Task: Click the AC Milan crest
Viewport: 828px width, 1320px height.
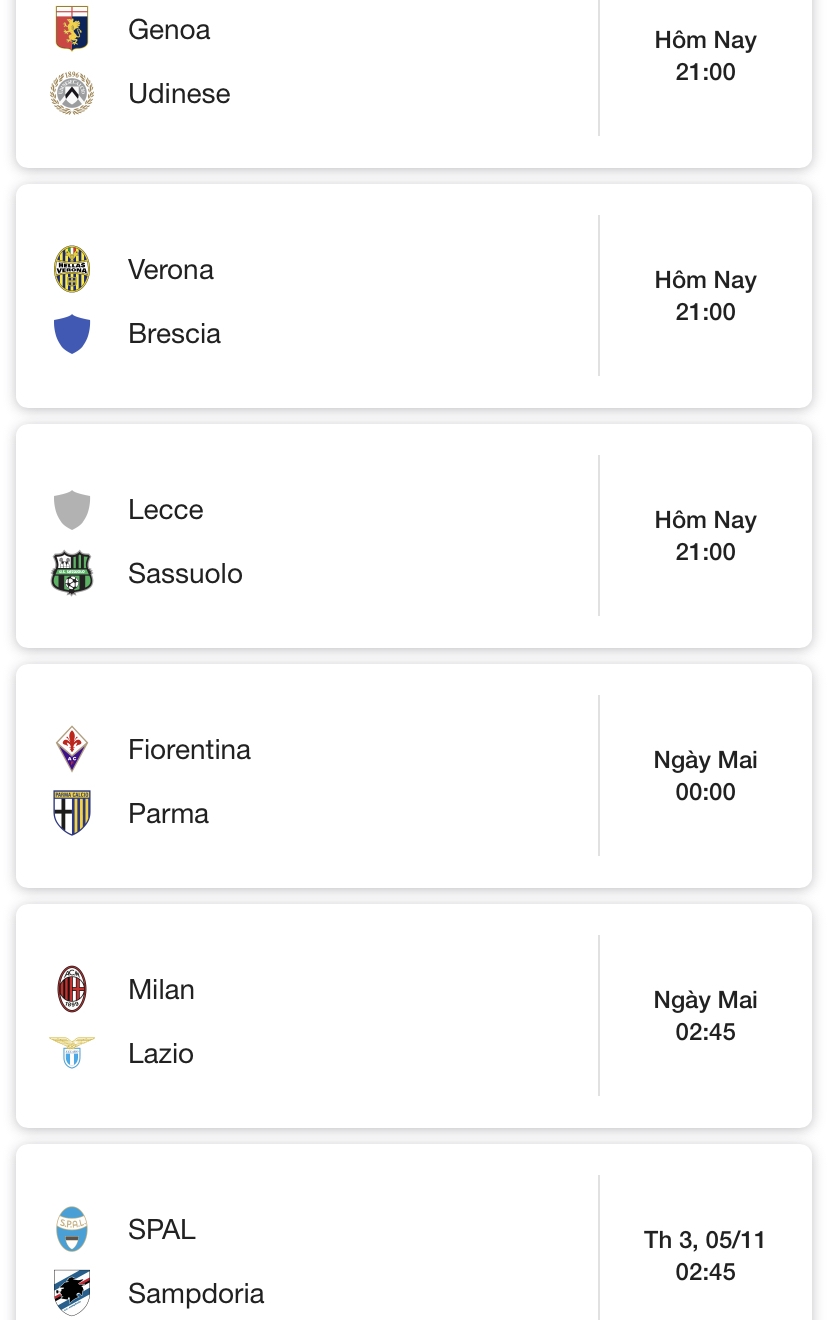Action: [x=72, y=989]
